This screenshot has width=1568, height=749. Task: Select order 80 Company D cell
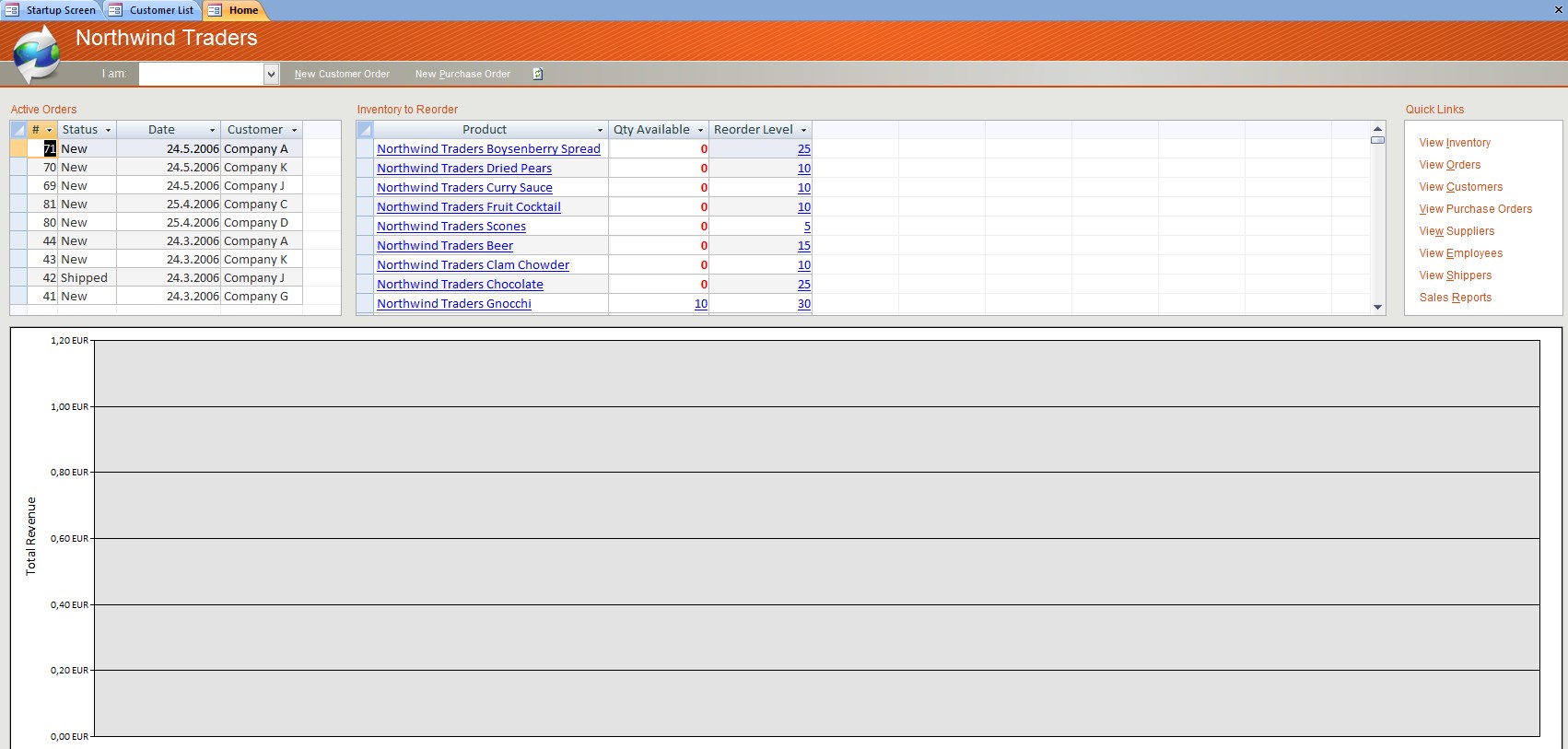click(262, 222)
